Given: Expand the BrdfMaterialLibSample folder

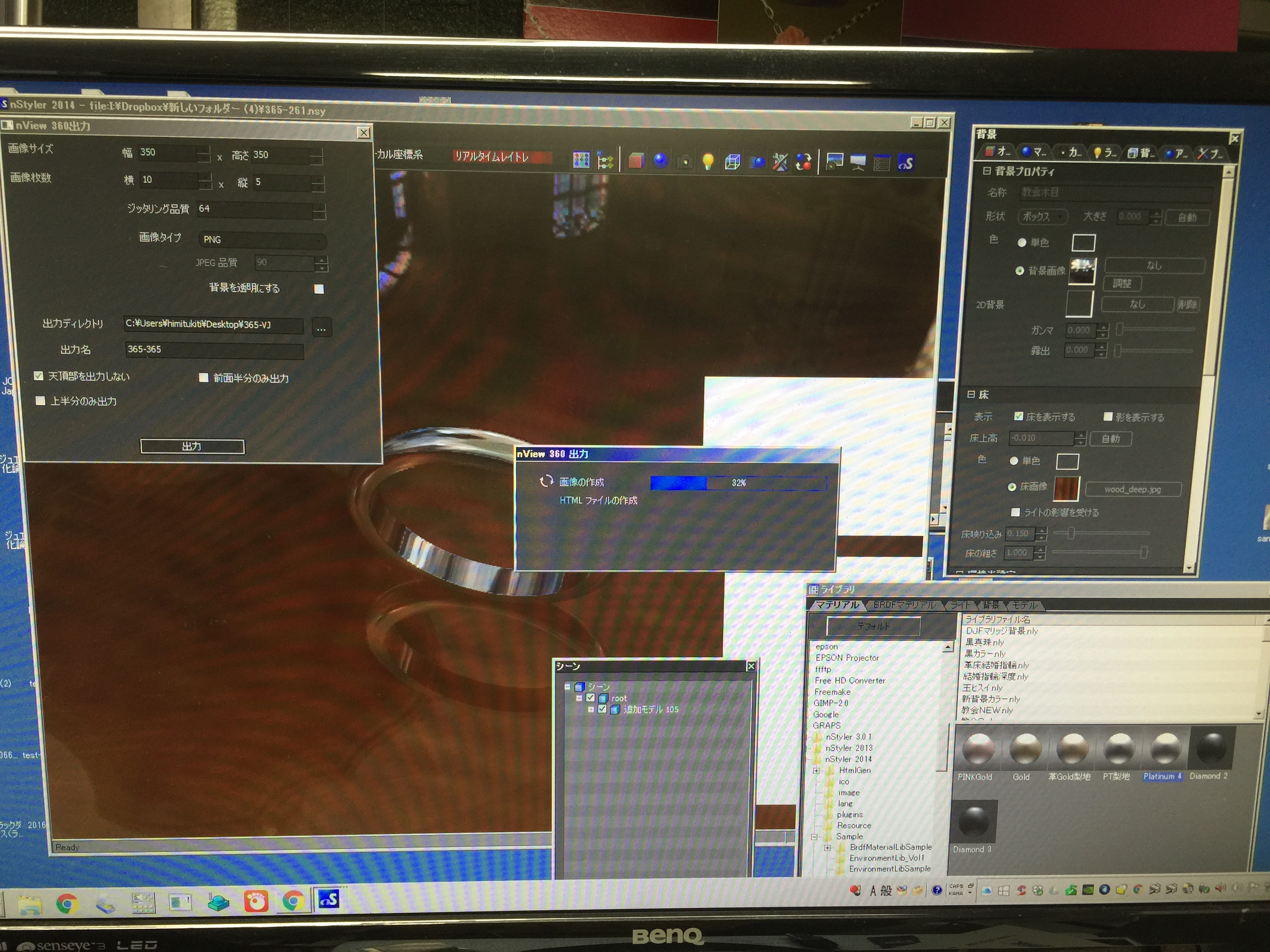Looking at the screenshot, I should coord(827,847).
